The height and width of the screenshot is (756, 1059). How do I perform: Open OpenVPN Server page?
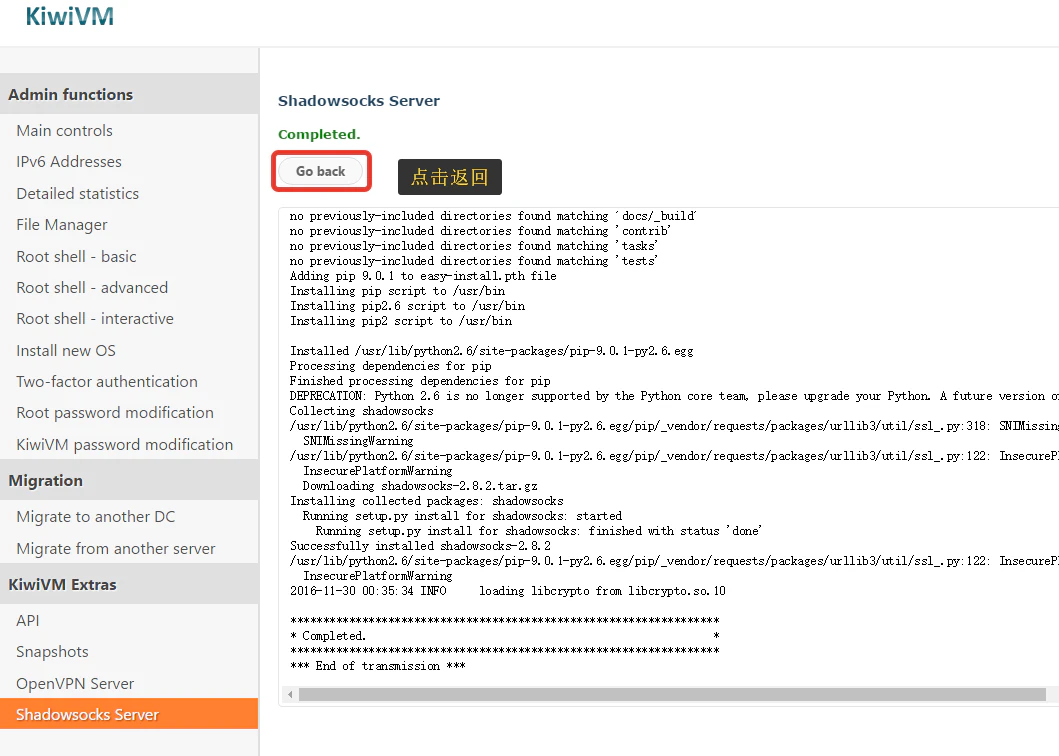75,684
